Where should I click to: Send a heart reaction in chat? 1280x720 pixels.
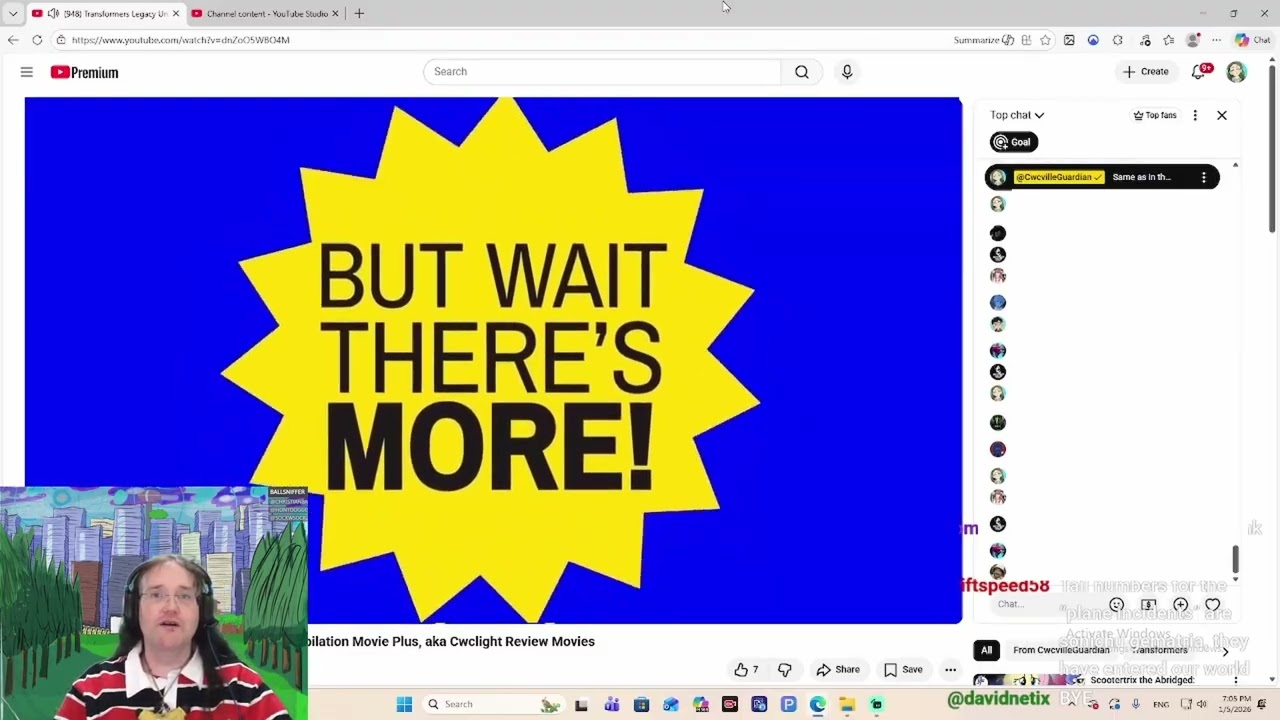(1213, 605)
